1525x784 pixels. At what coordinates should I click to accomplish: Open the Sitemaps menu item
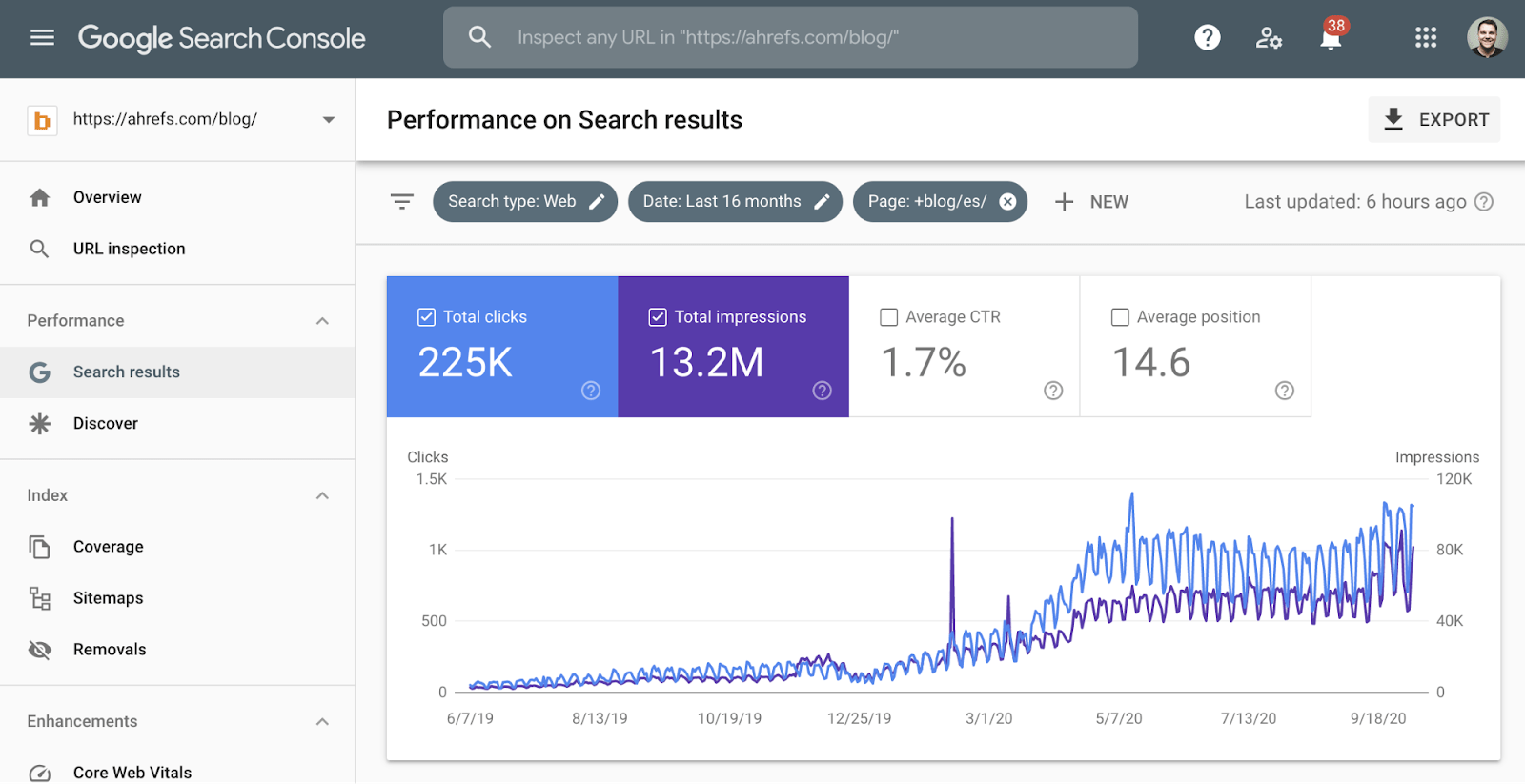tap(109, 598)
